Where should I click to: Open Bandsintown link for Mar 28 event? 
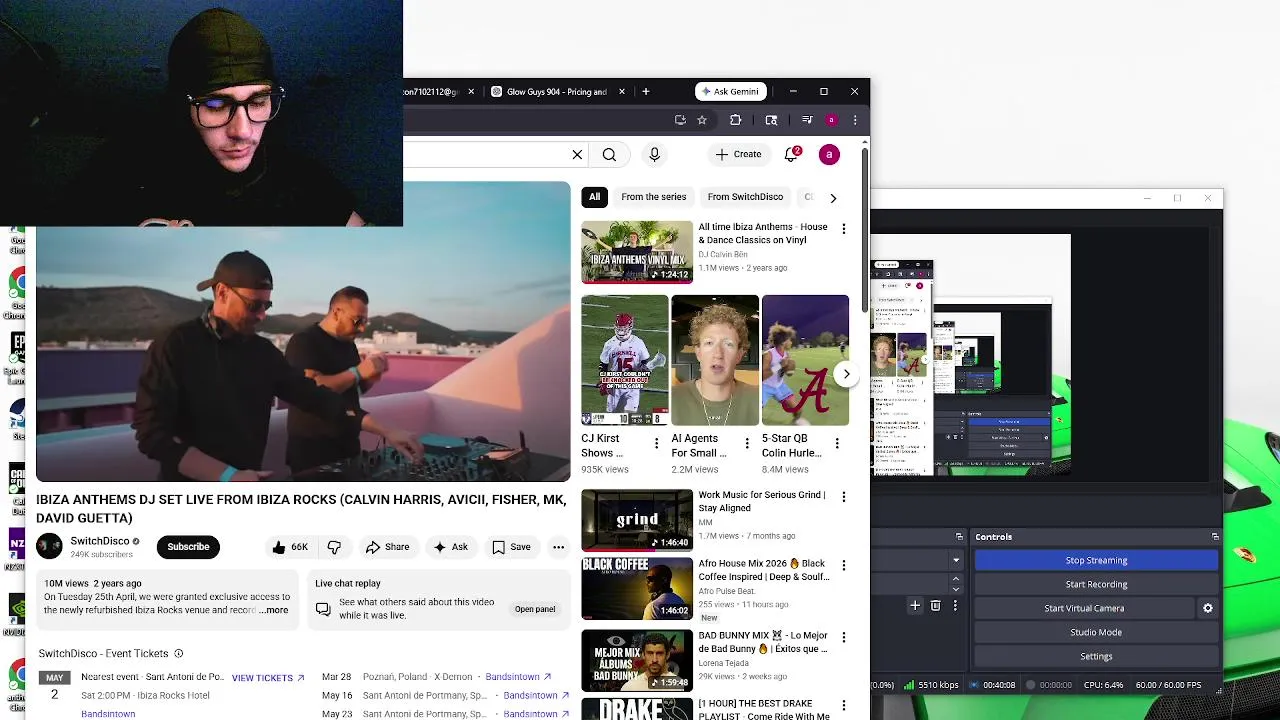click(518, 677)
